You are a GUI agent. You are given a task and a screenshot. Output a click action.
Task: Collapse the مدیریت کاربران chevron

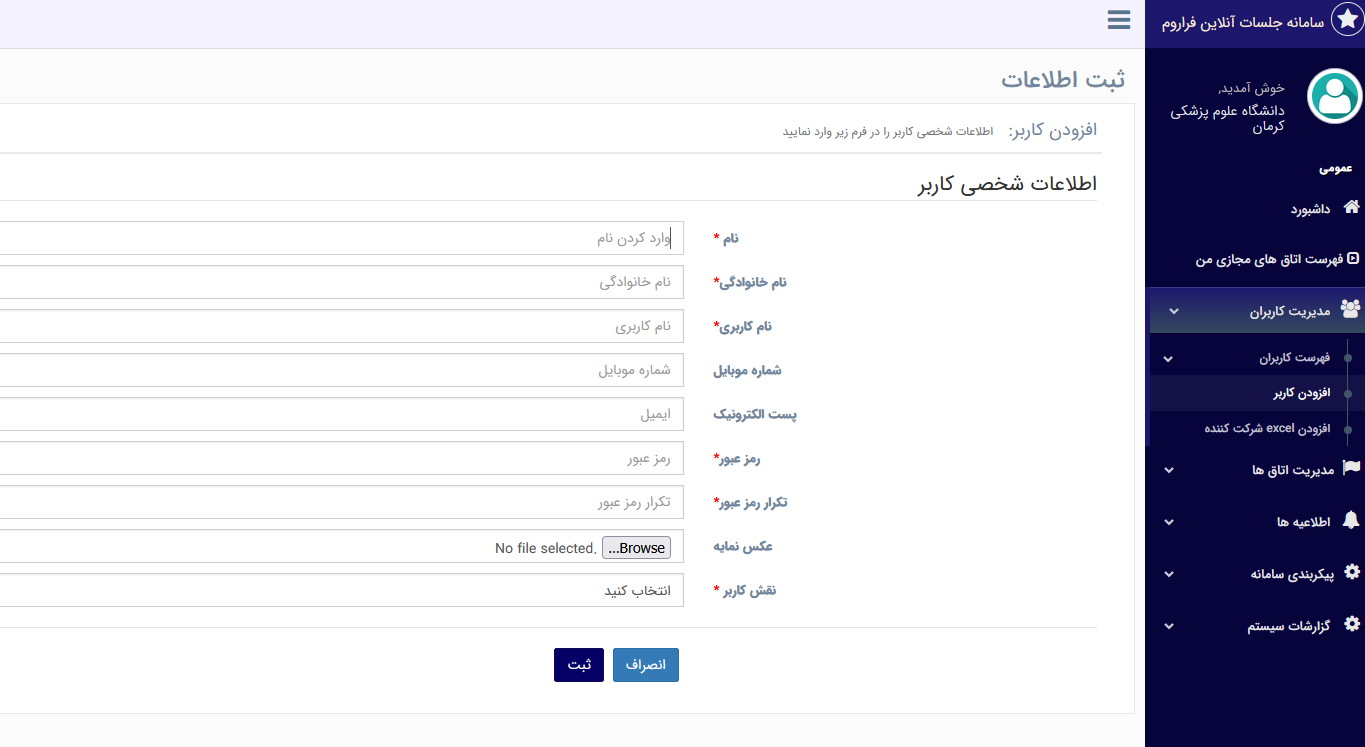pos(1174,311)
